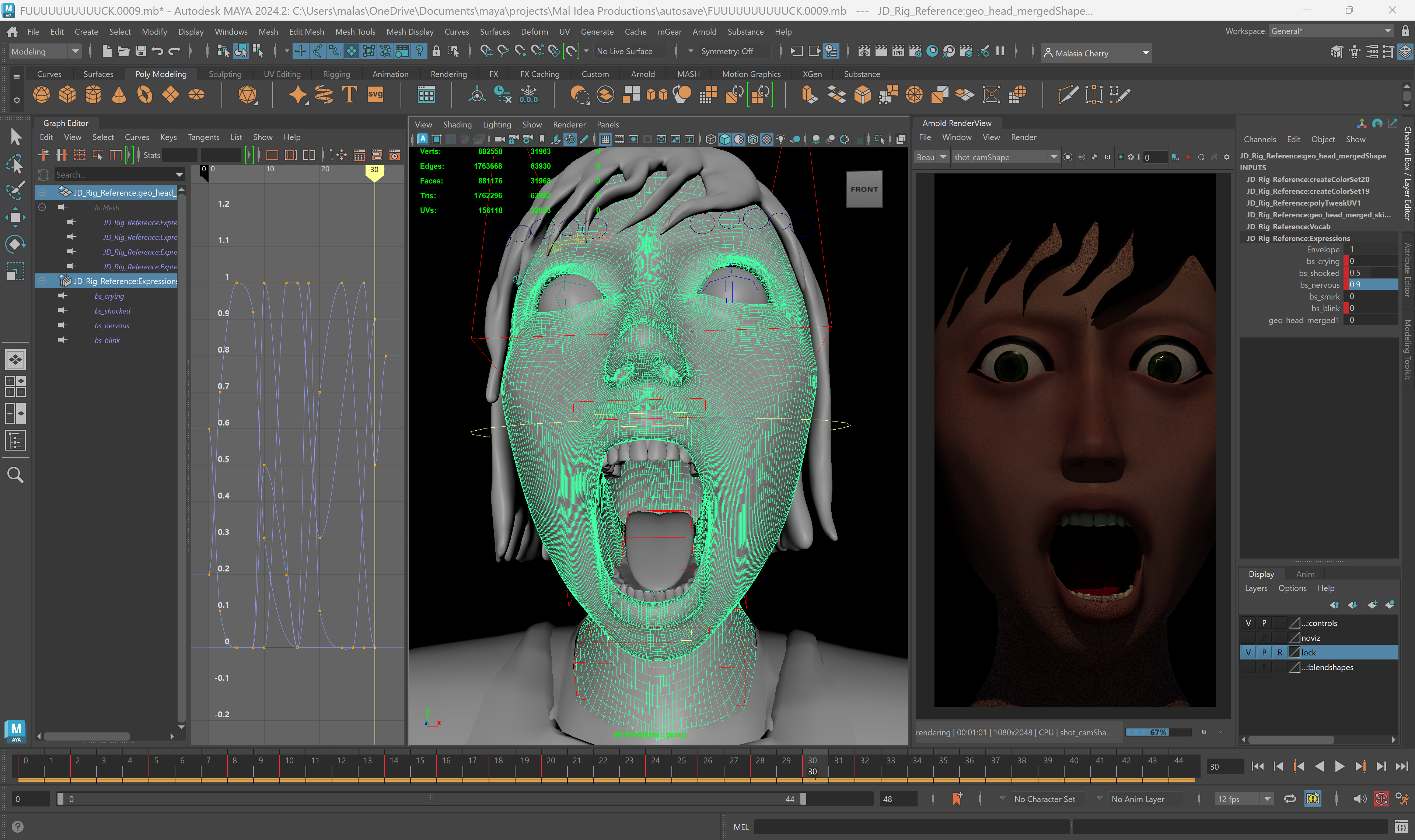Create a polygon sphere from shelf
1415x840 pixels.
pyautogui.click(x=41, y=94)
